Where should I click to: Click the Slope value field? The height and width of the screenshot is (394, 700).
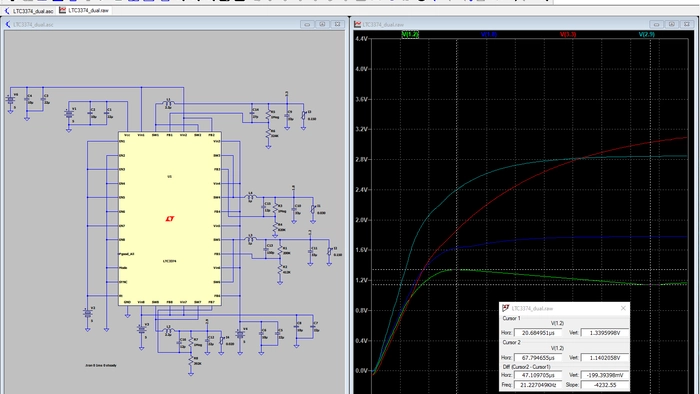coord(605,385)
